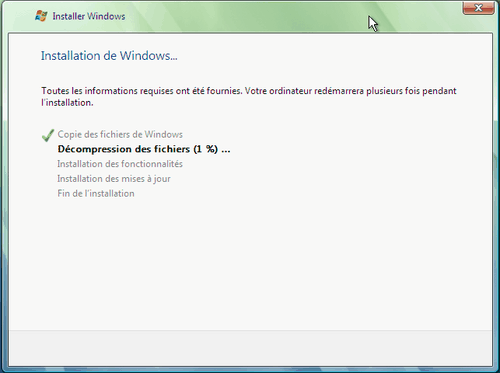
Task: Click the empty white area below "Fin de l'installation"
Action: (x=250, y=263)
